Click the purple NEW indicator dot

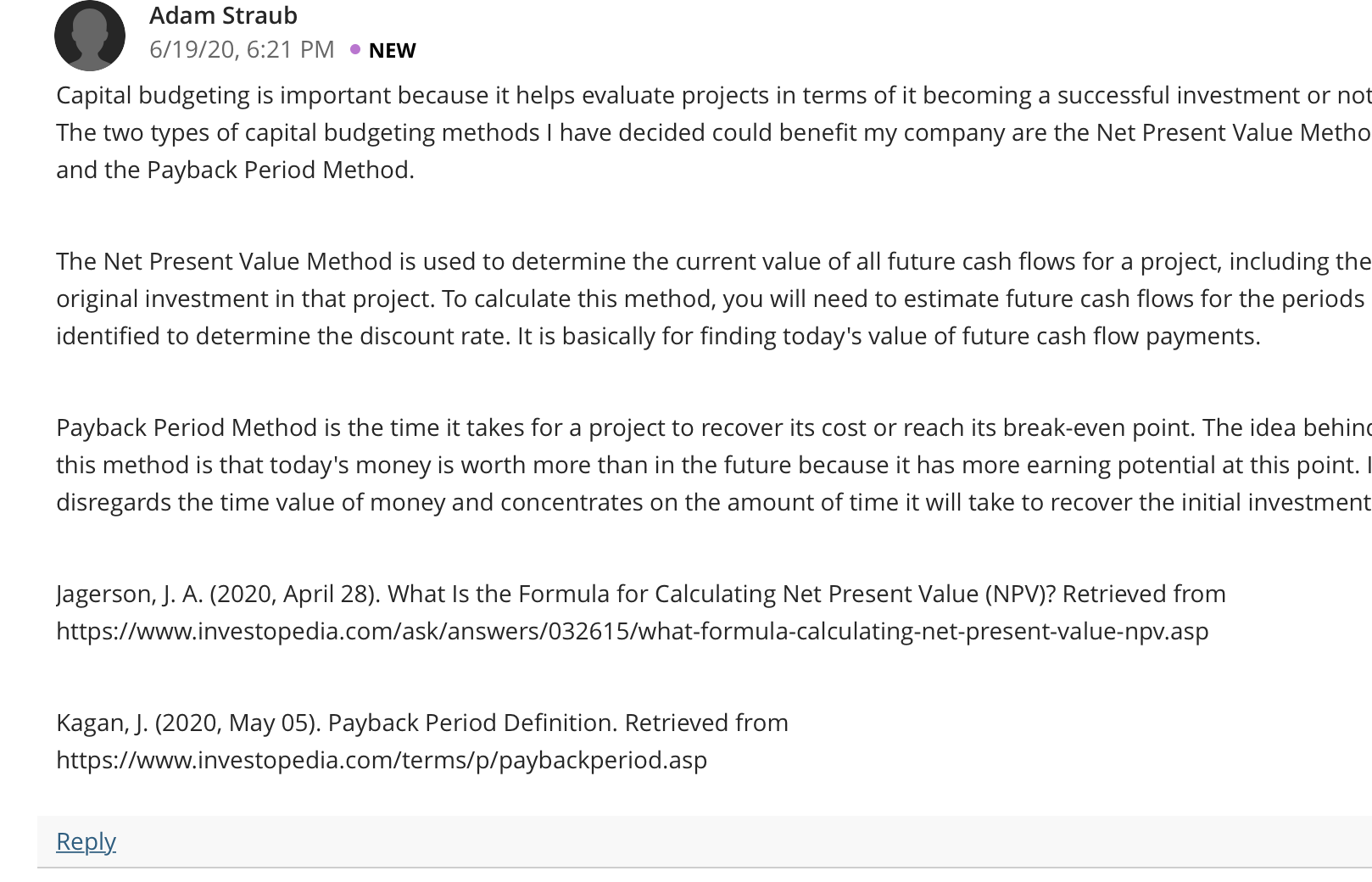coord(354,49)
